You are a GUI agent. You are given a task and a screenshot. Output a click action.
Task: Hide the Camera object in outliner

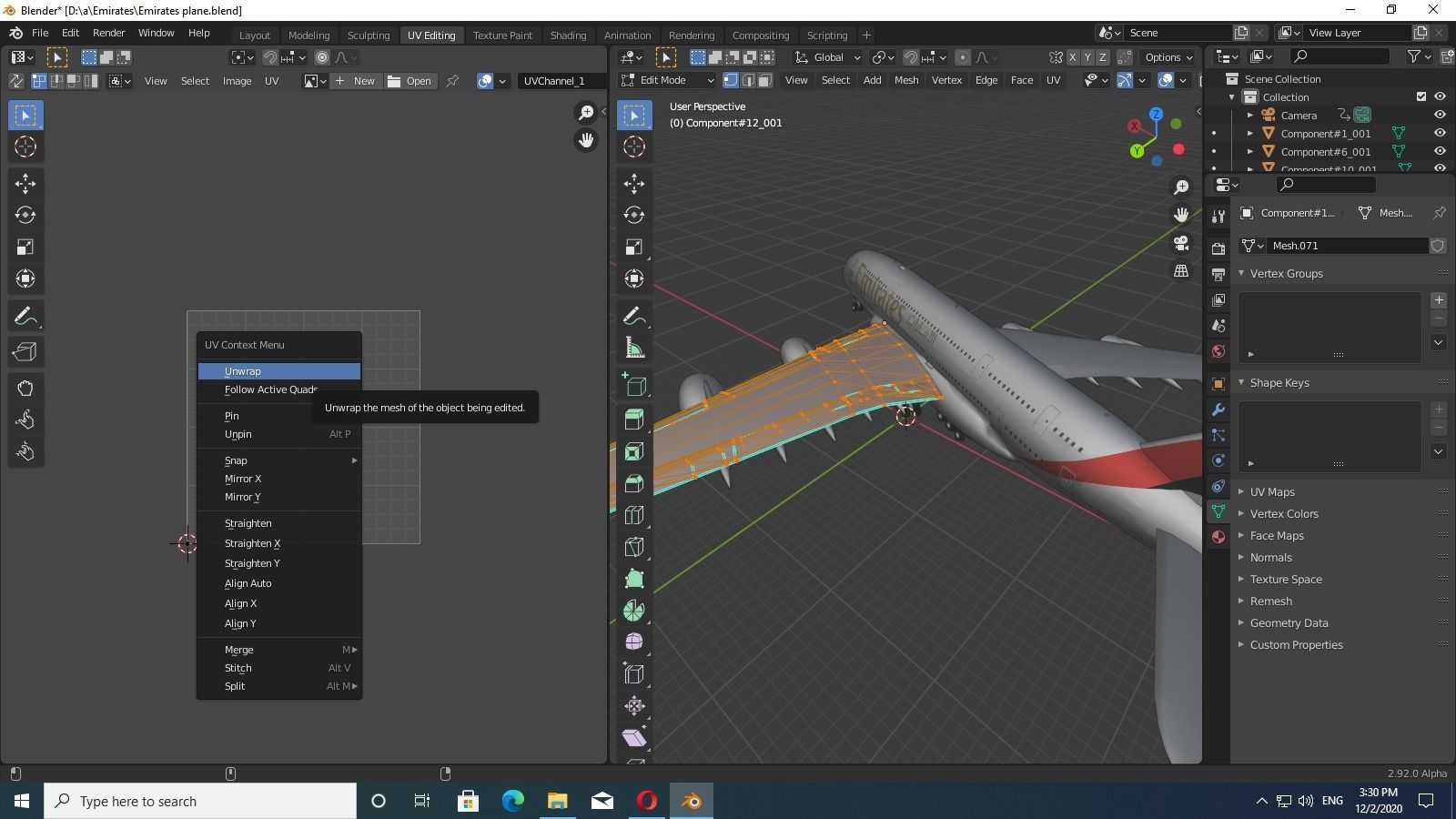[1440, 115]
